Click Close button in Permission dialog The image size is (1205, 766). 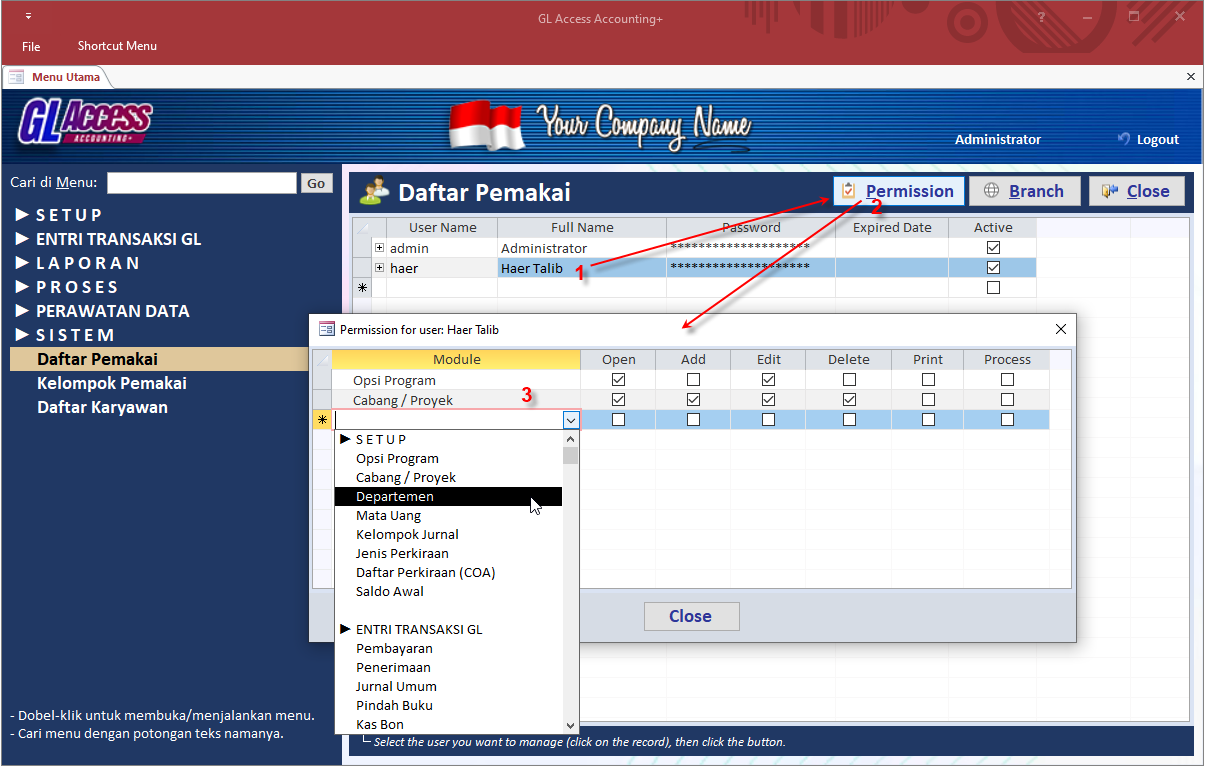691,616
